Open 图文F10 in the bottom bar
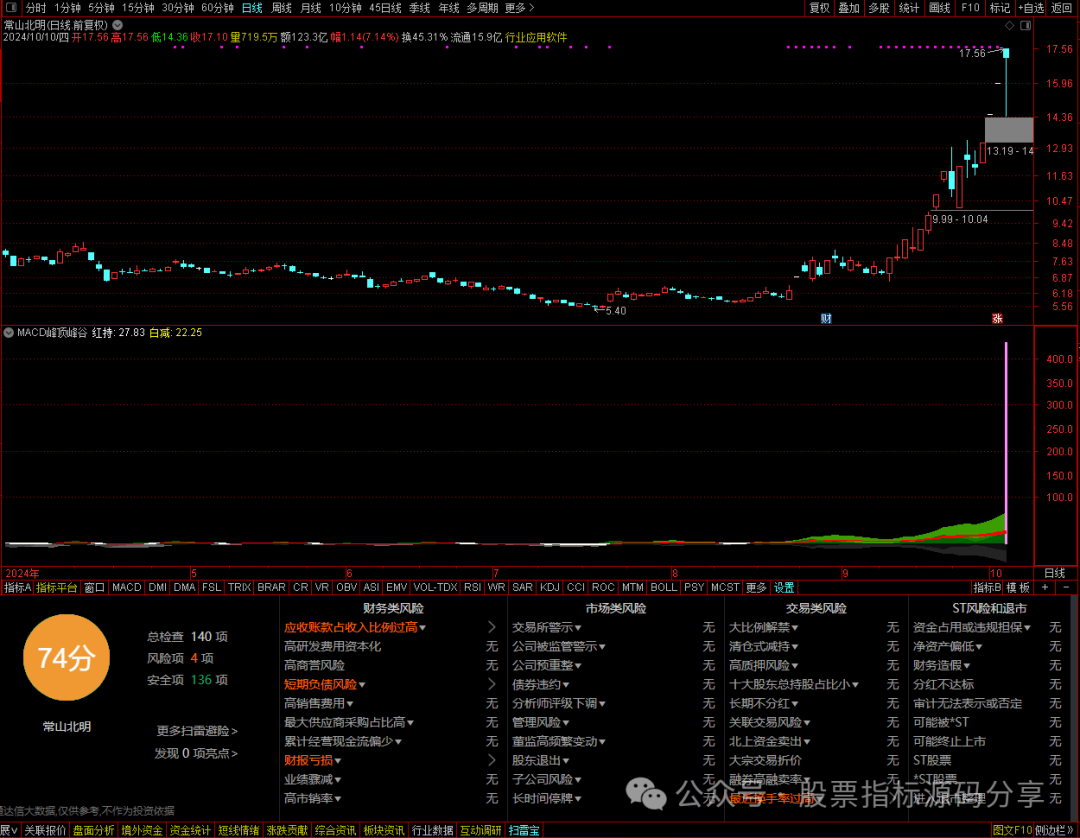The height and width of the screenshot is (838, 1080). click(1012, 830)
